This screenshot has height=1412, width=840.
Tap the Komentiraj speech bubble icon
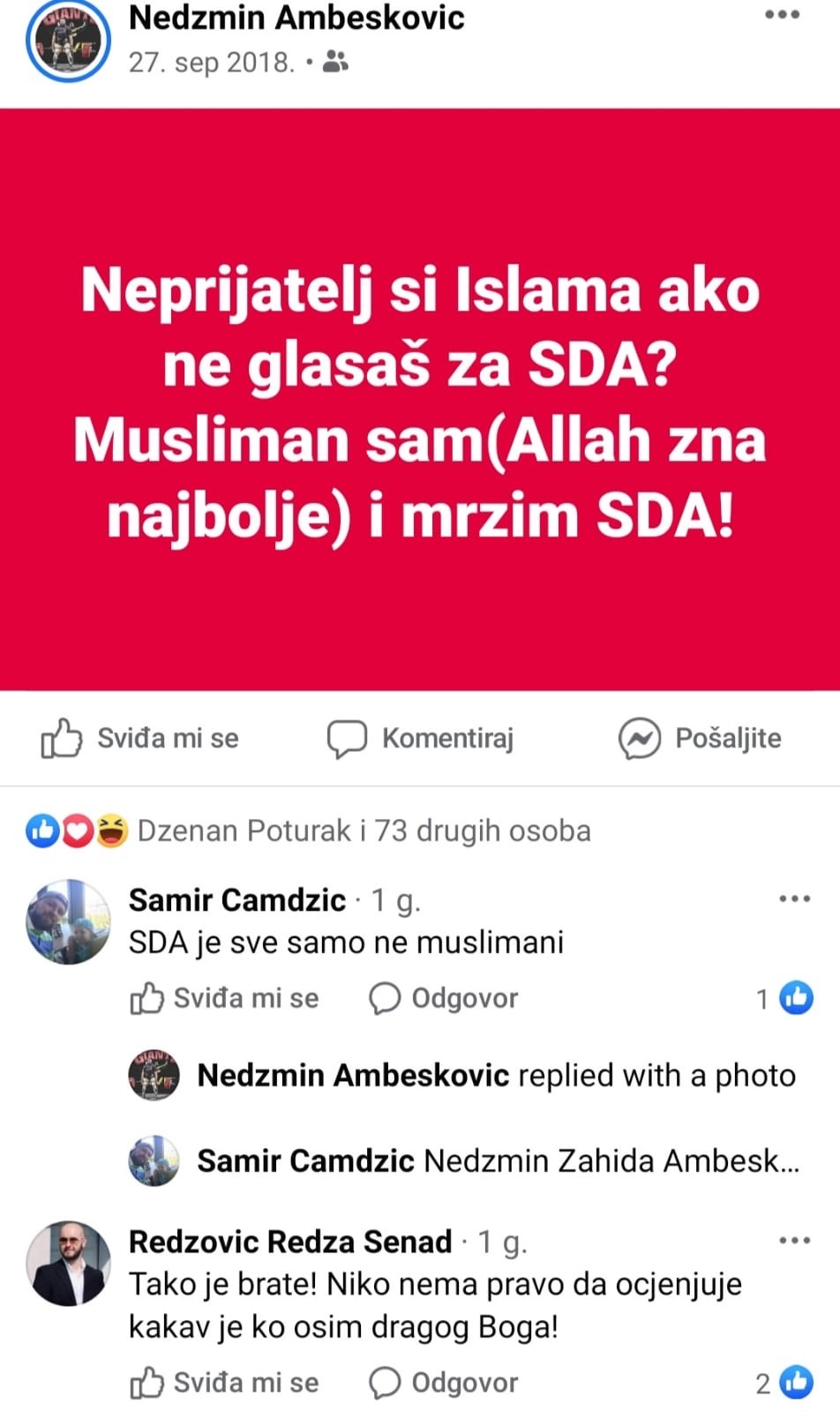click(347, 739)
